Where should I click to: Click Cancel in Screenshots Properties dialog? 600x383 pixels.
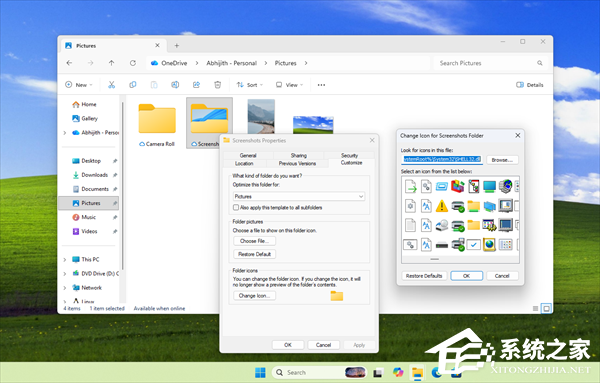click(x=323, y=345)
